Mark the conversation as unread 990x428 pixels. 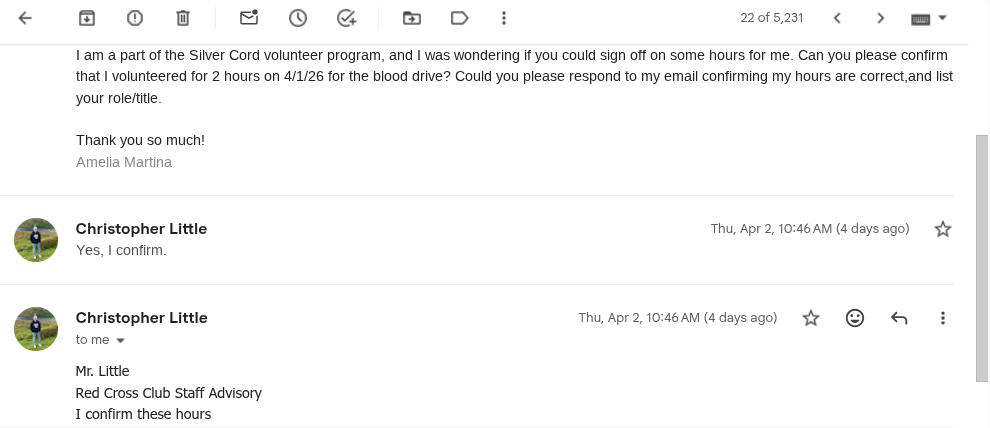click(249, 18)
